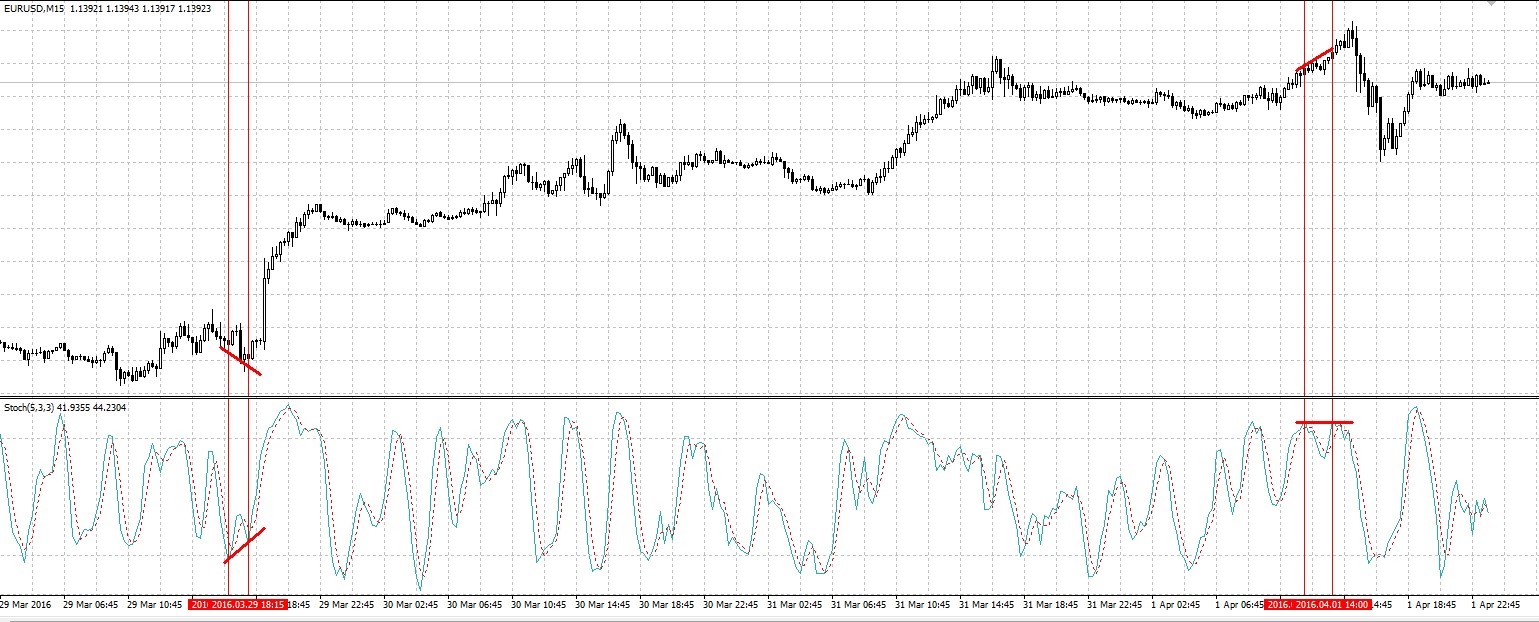Image resolution: width=1539 pixels, height=622 pixels.
Task: Click the 31 Mar 02:45 time axis label
Action: [x=795, y=605]
